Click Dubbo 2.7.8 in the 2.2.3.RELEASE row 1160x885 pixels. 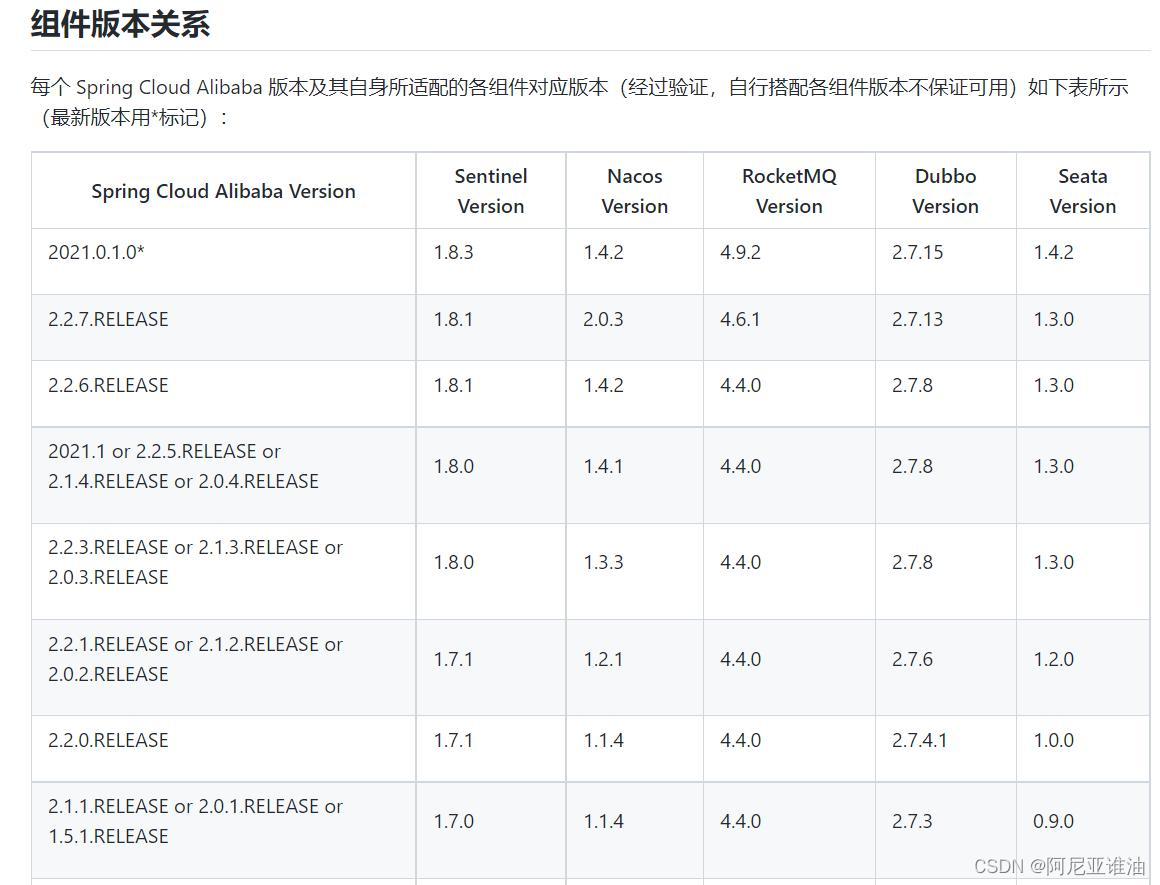click(x=912, y=562)
